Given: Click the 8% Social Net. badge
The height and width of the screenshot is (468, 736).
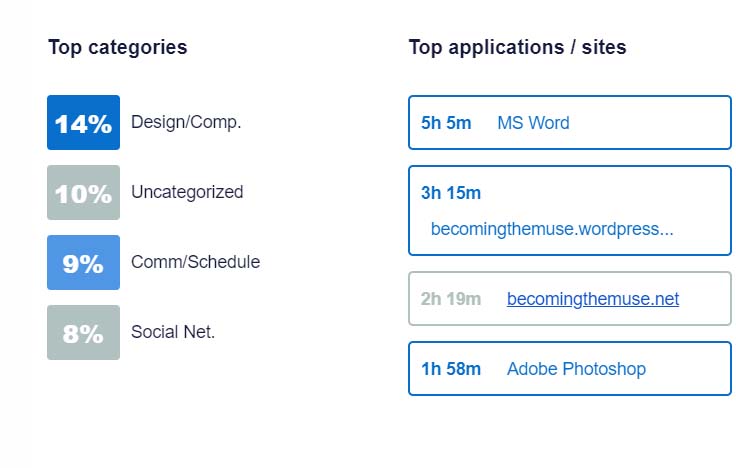Looking at the screenshot, I should pos(83,333).
